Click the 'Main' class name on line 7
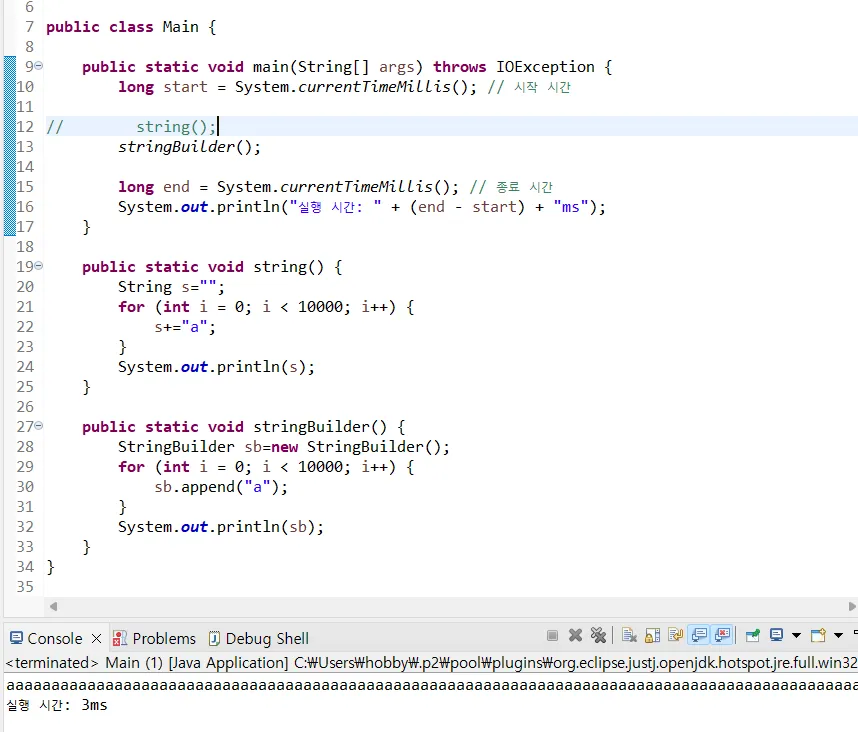This screenshot has height=732, width=858. tap(181, 27)
